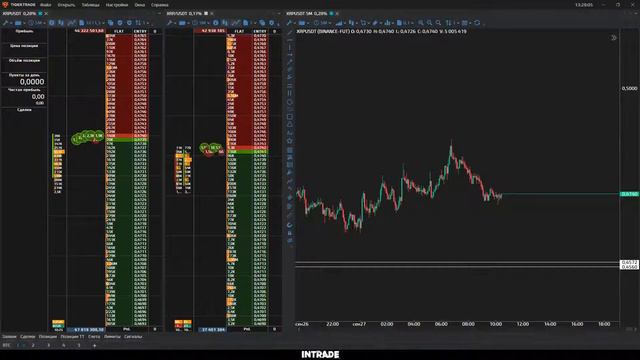Click the document icon in first order book toolbar
Viewport: 640px width, 360px height.
point(82,23)
